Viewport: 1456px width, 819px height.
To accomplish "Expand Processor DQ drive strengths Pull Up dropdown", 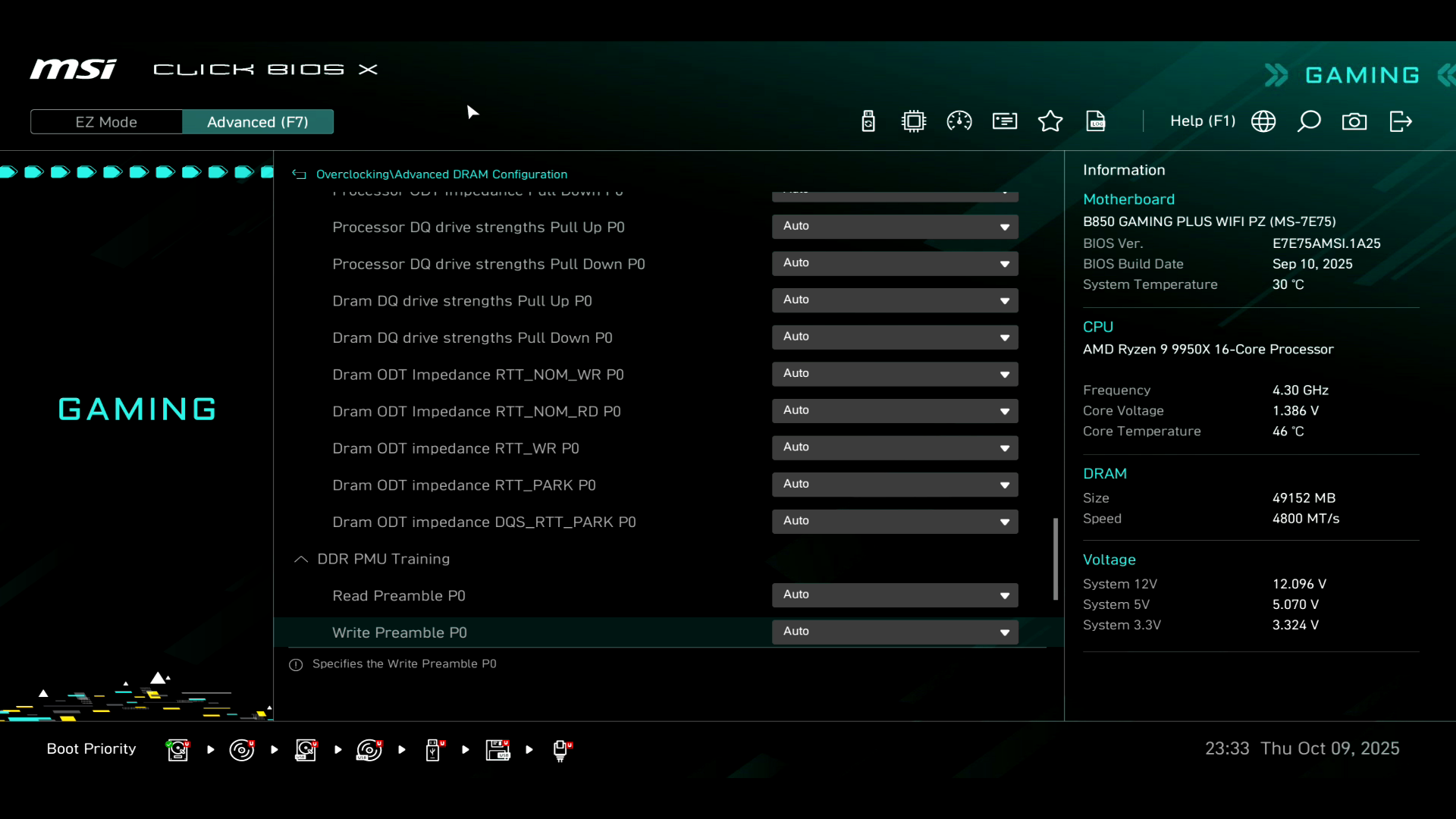I will (x=895, y=226).
